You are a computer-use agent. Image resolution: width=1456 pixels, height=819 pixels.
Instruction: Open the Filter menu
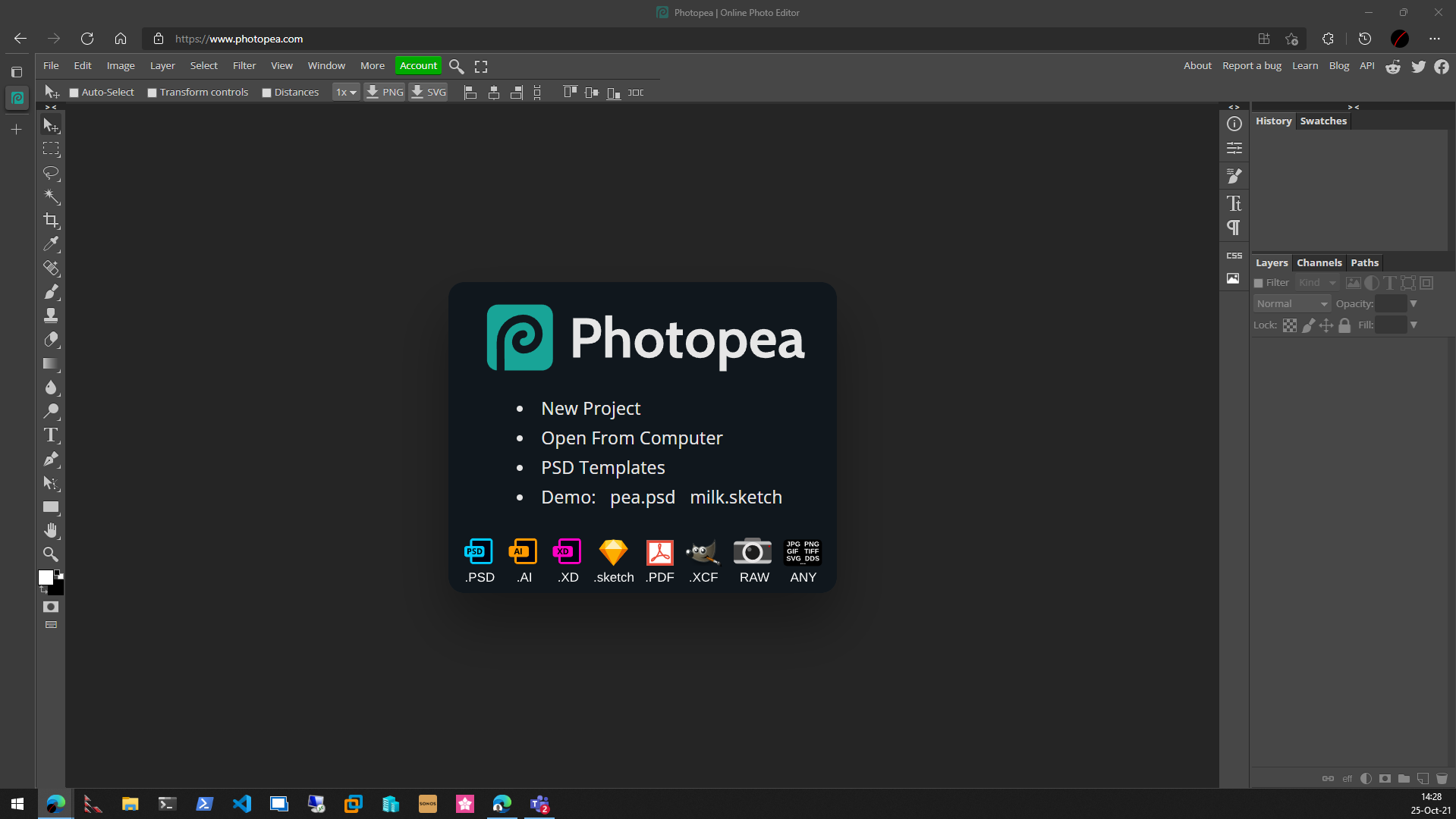tap(244, 66)
